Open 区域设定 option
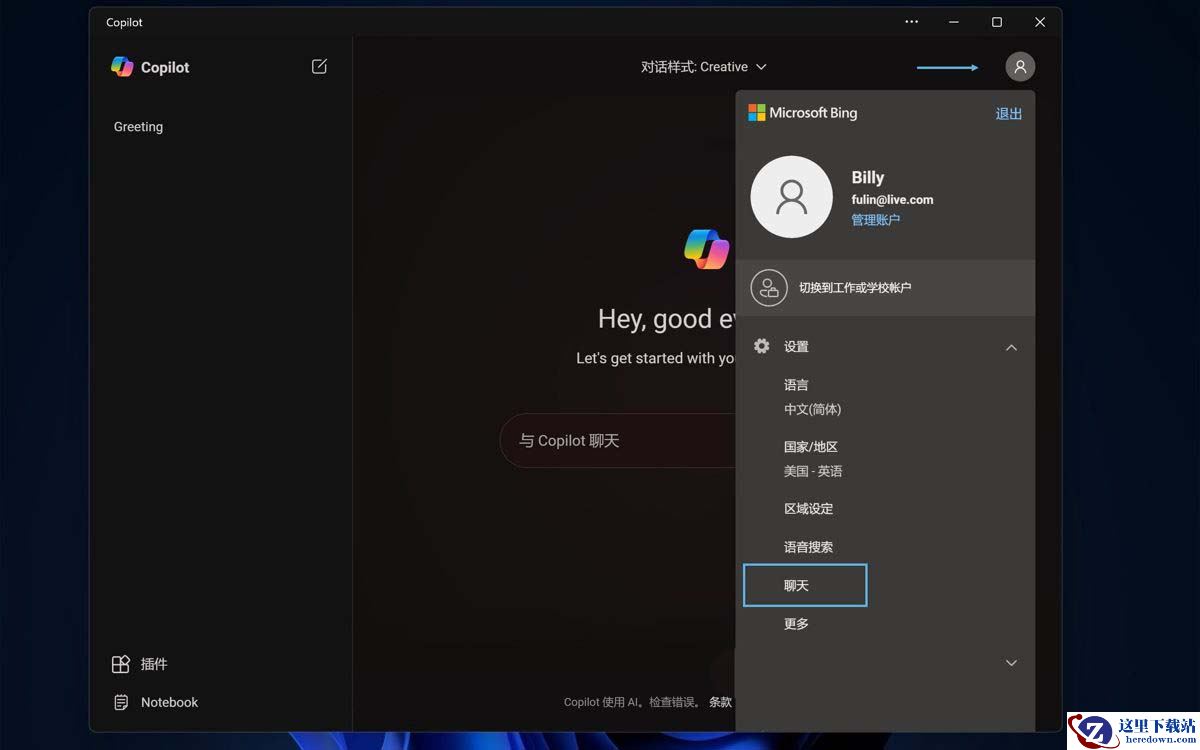Viewport: 1200px width, 750px height. (x=809, y=509)
